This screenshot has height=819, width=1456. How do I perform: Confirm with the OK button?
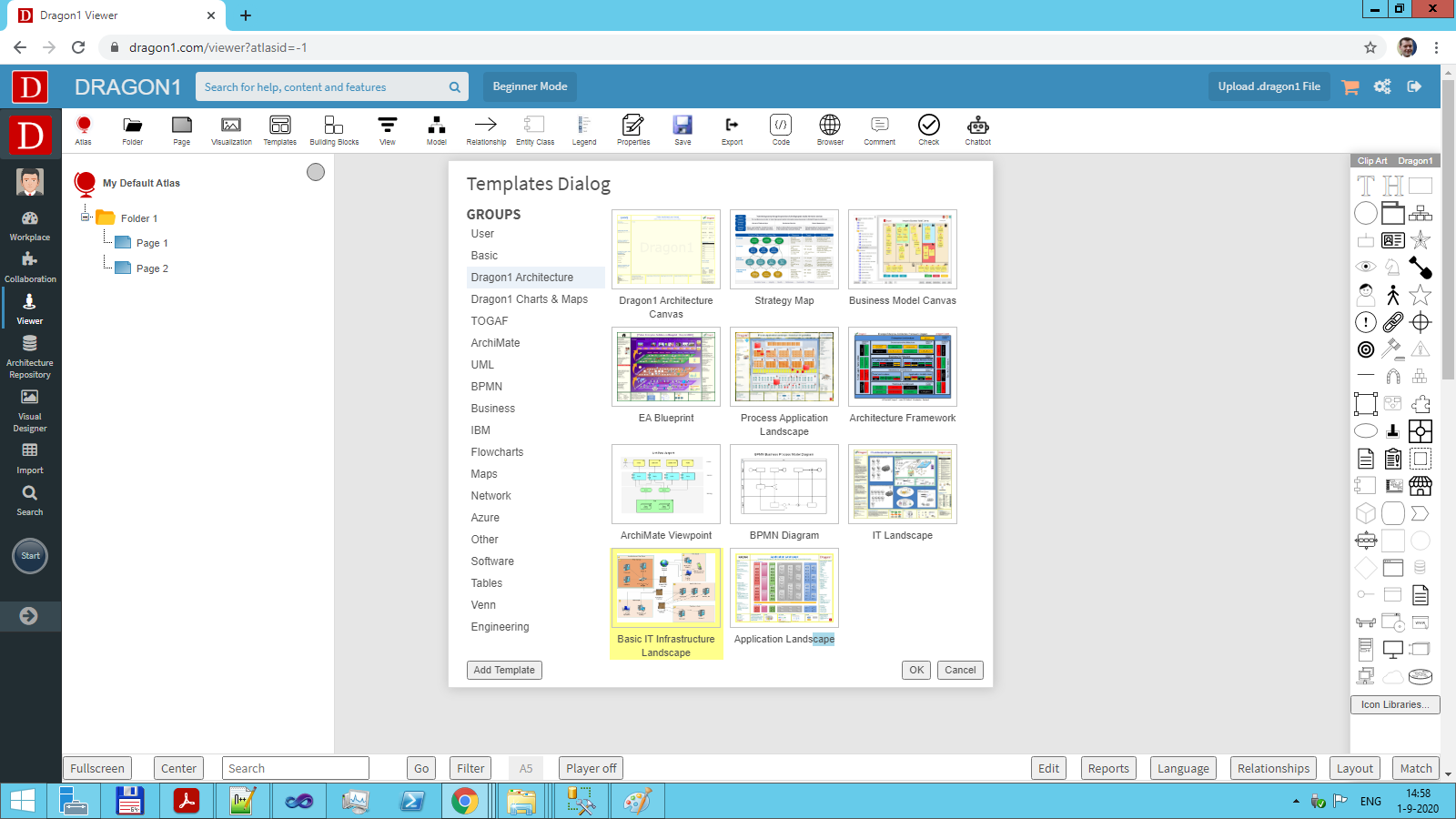916,670
